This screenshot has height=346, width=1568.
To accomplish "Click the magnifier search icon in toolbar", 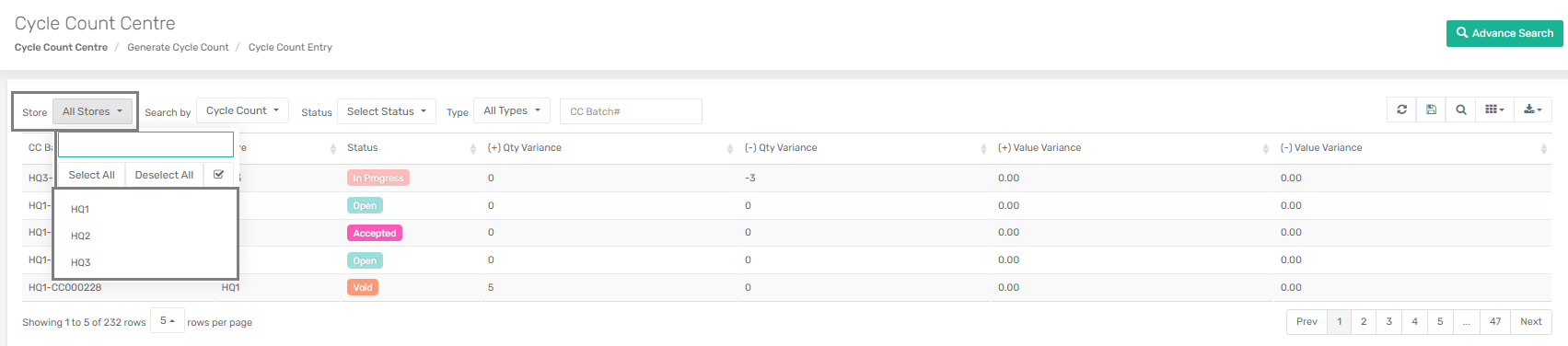I will pos(1460,110).
